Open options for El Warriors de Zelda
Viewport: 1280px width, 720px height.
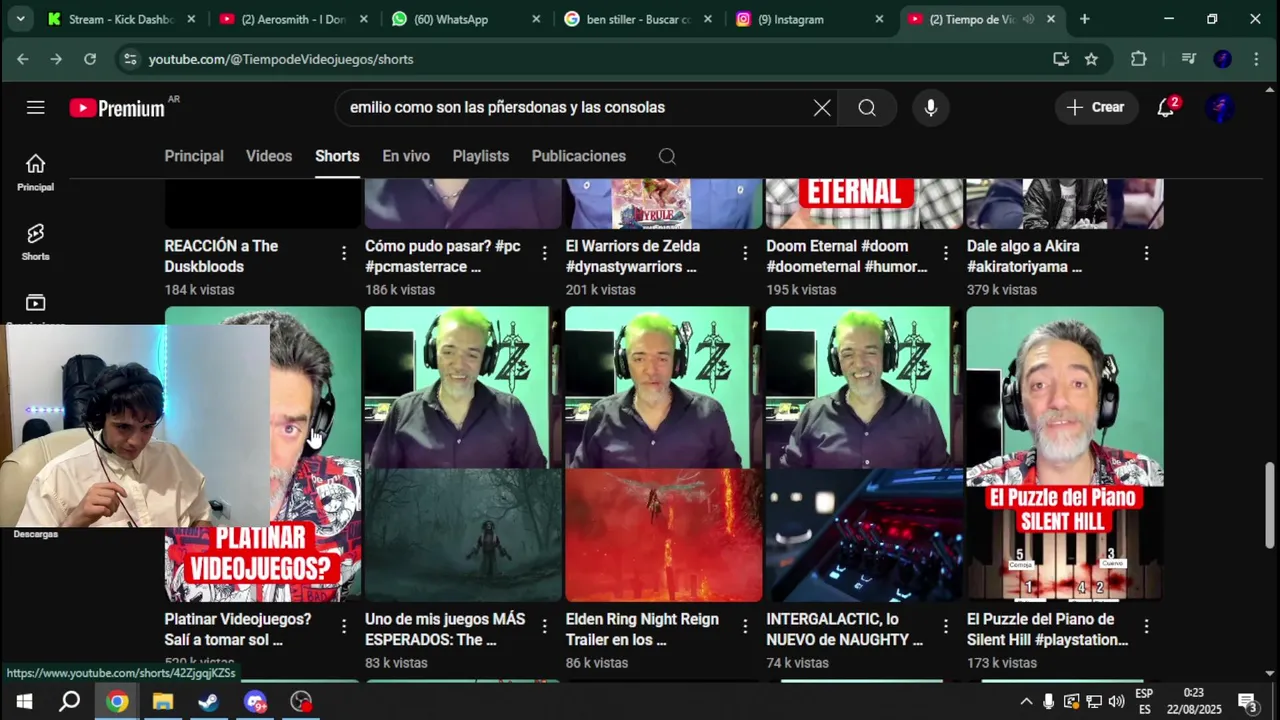coord(745,253)
